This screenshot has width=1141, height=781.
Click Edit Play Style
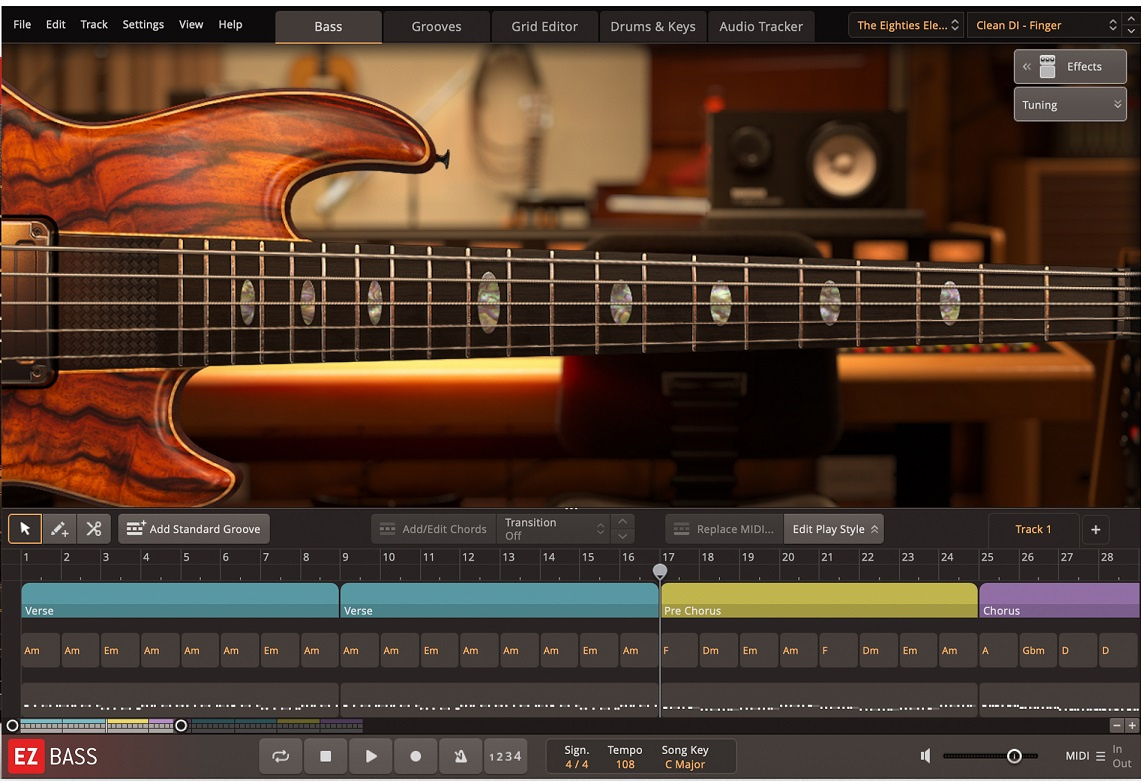(833, 528)
